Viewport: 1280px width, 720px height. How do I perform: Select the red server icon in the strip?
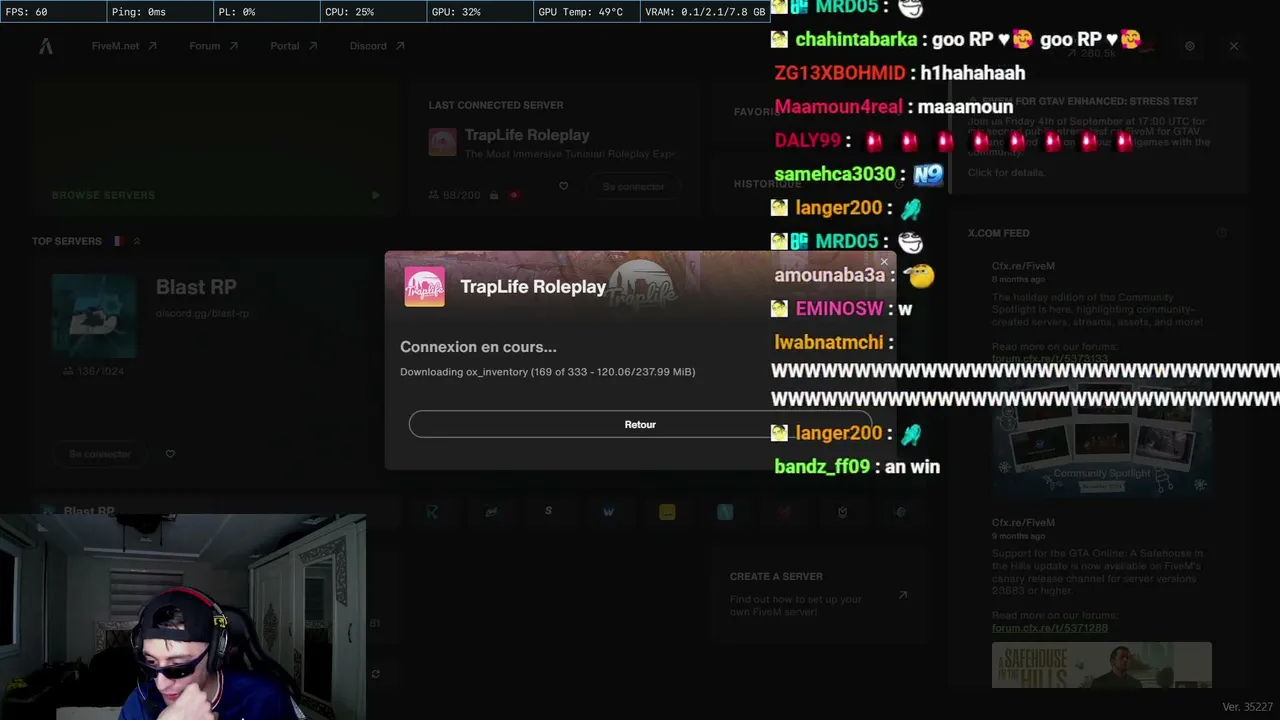click(785, 512)
